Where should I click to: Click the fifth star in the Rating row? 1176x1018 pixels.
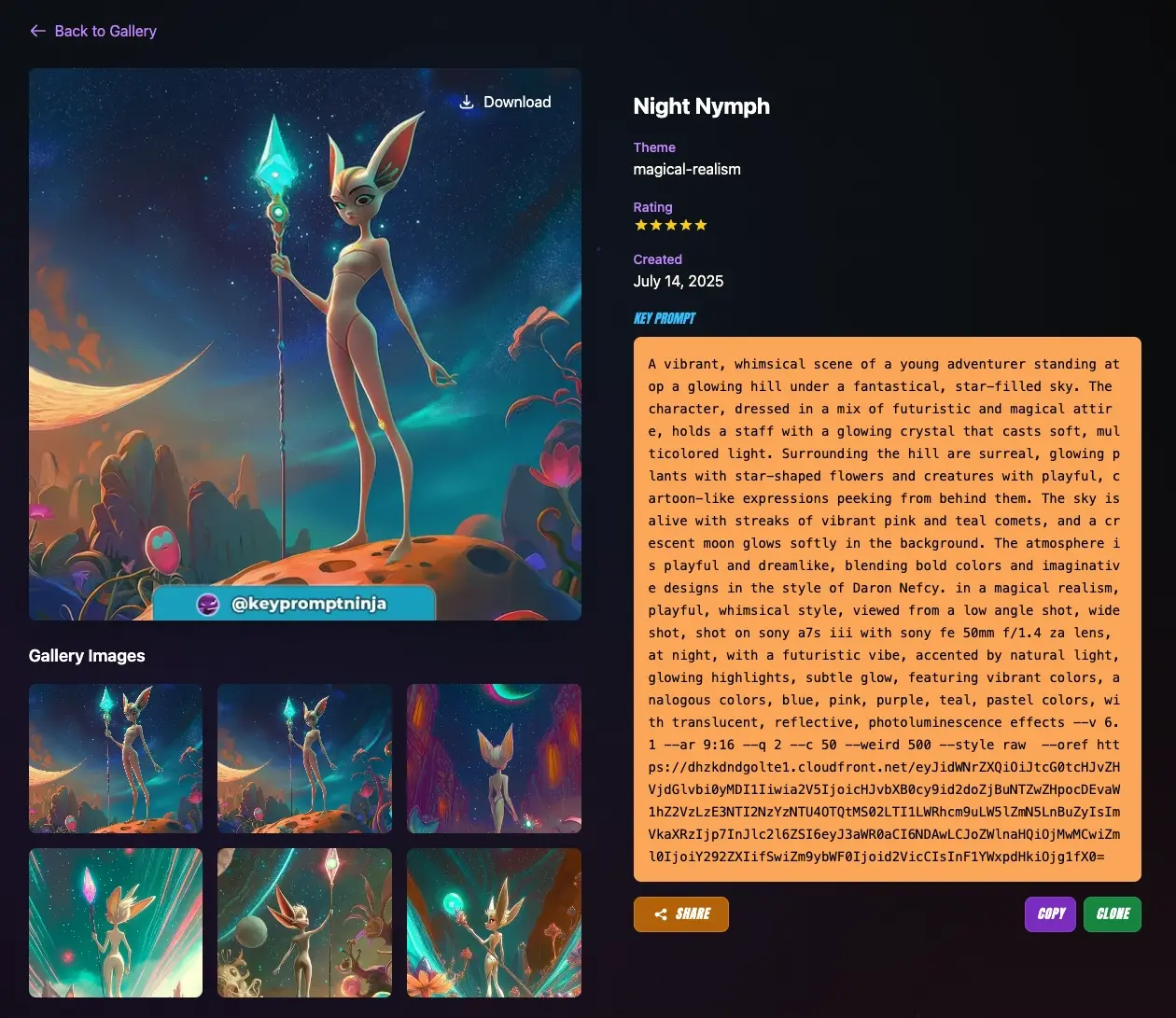(700, 225)
